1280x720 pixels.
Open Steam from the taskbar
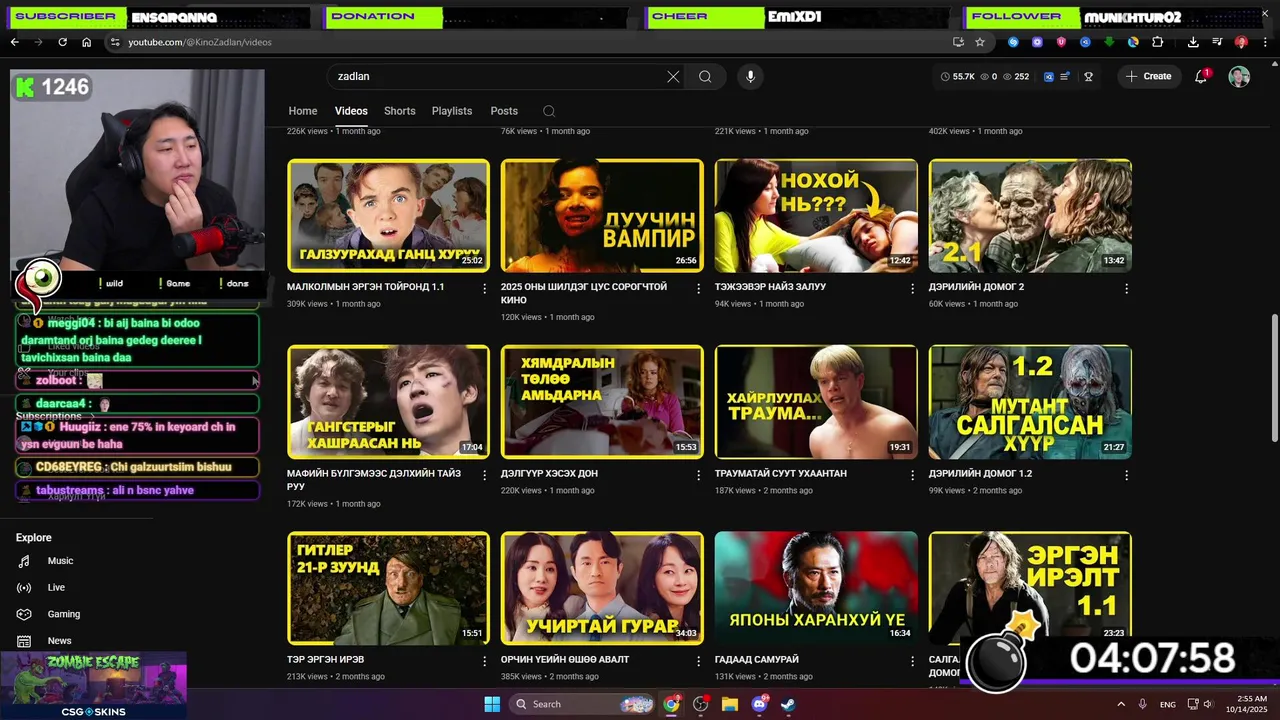tap(788, 704)
